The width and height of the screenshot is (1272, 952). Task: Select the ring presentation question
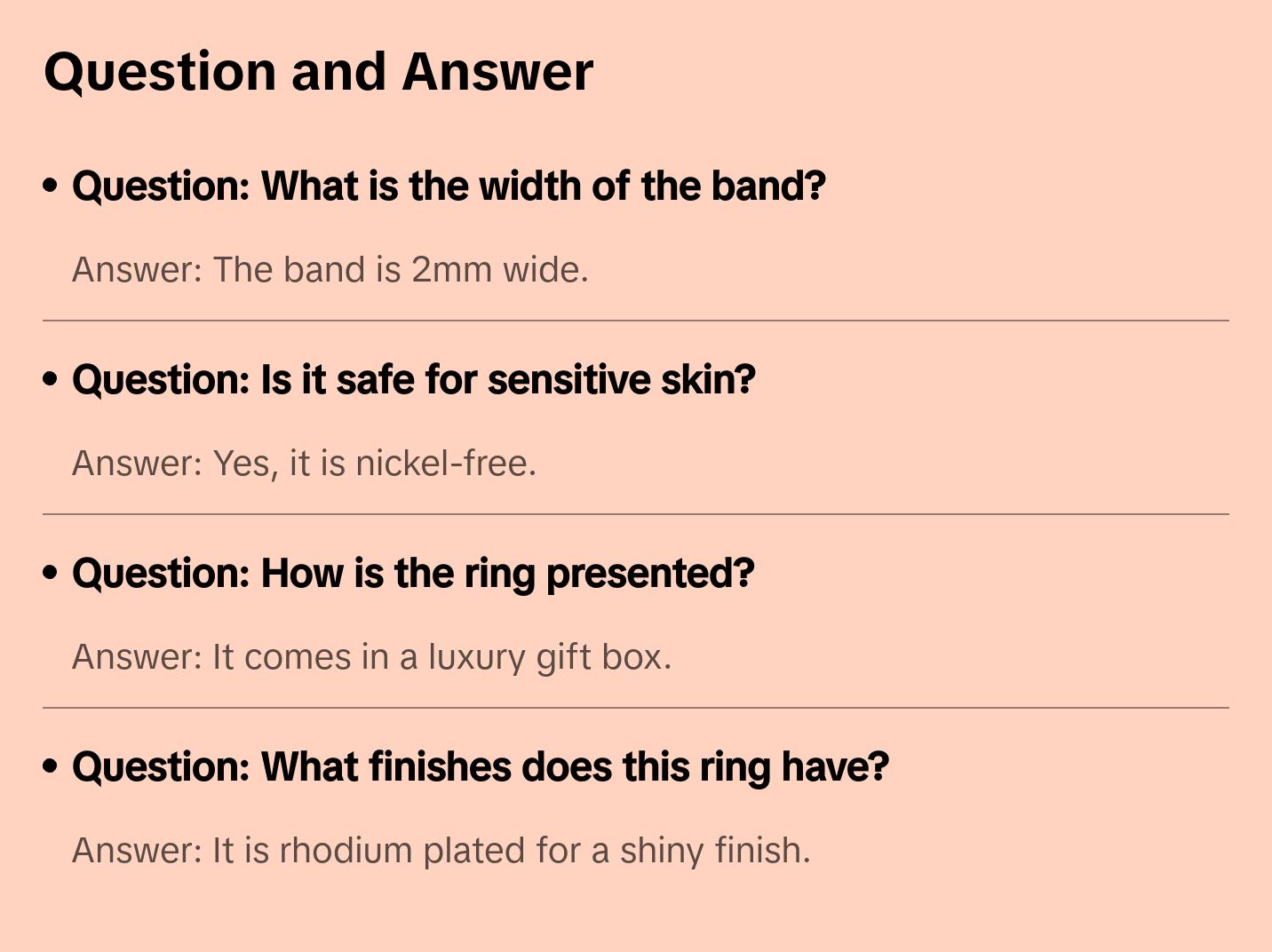413,574
